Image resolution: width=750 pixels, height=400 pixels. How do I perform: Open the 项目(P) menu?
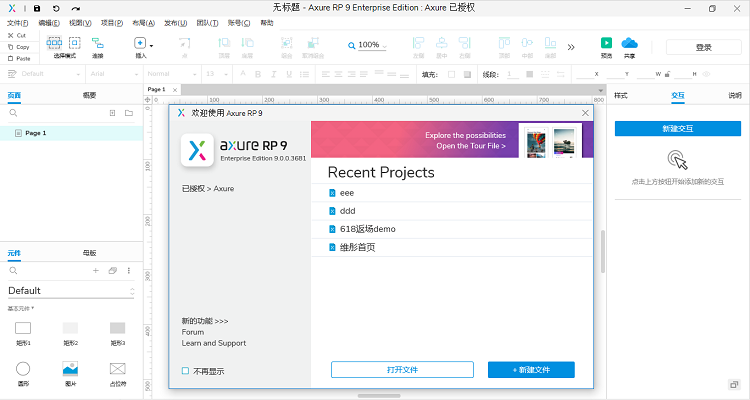tap(111, 23)
